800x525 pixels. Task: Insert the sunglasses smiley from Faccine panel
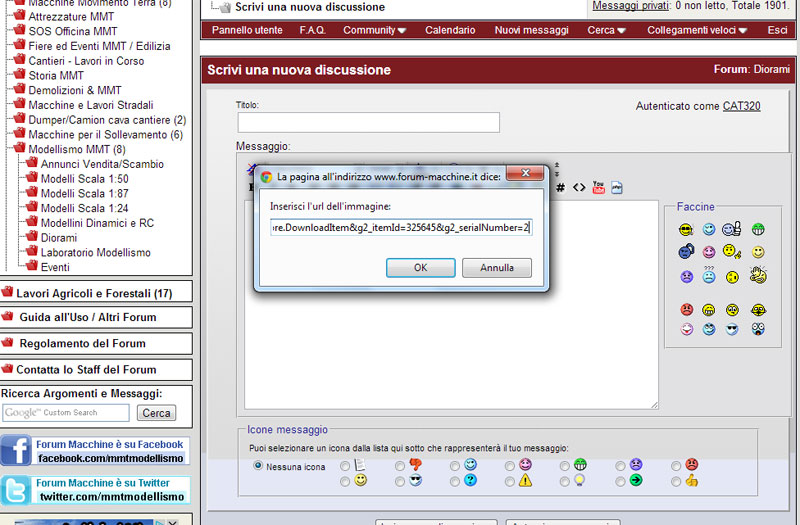(734, 329)
